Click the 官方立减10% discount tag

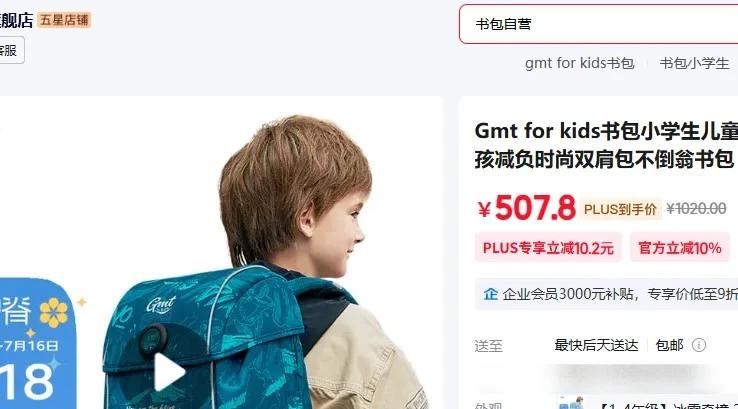(680, 248)
